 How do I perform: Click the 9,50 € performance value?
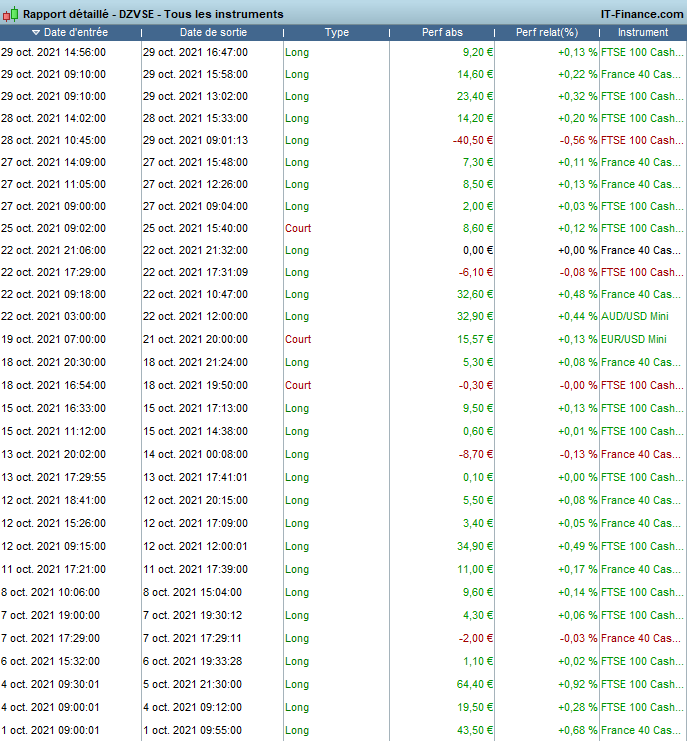click(x=478, y=408)
